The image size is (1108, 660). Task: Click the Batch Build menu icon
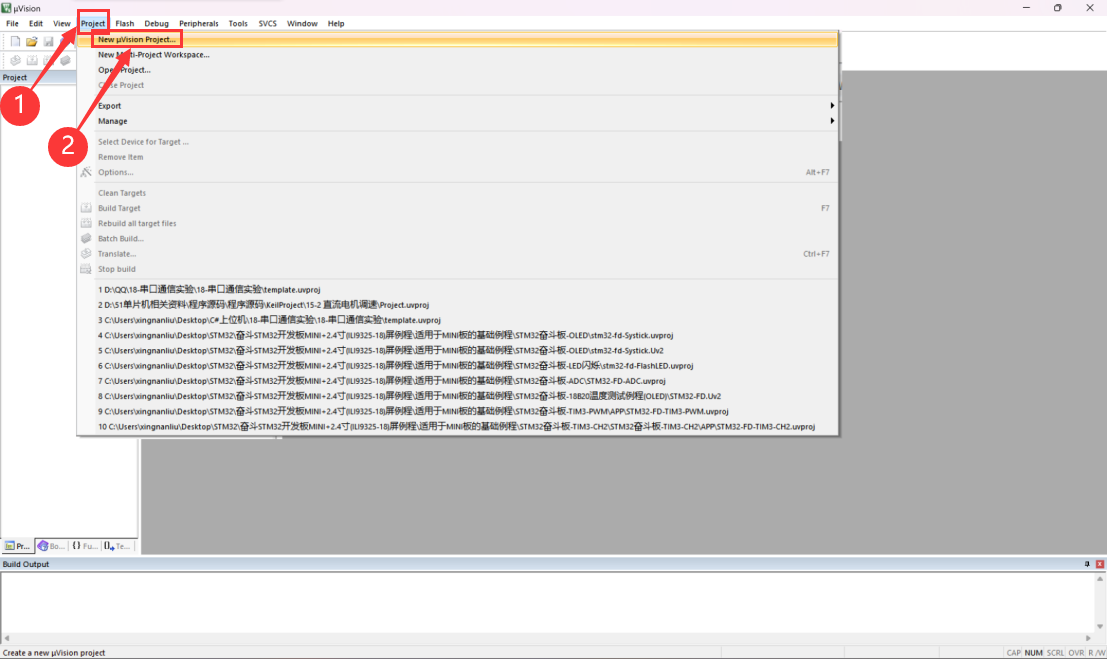pos(86,239)
